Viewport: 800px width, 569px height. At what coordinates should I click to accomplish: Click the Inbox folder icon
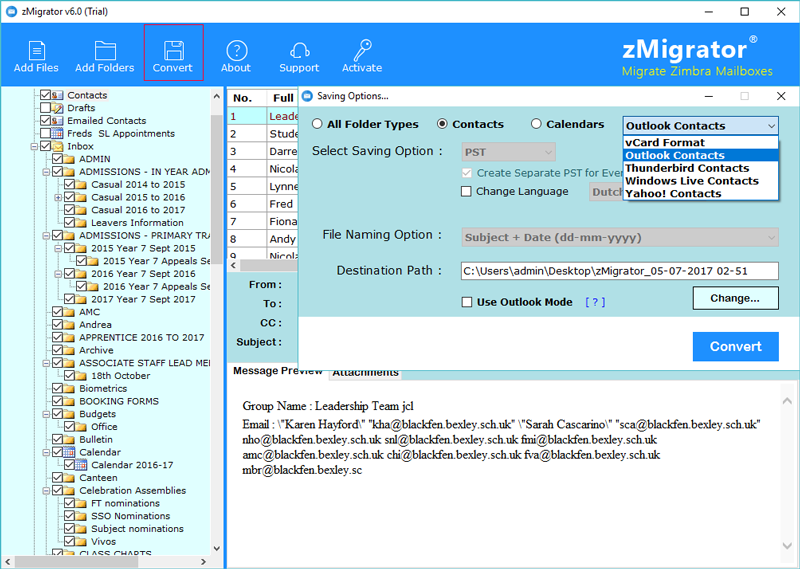(x=58, y=146)
